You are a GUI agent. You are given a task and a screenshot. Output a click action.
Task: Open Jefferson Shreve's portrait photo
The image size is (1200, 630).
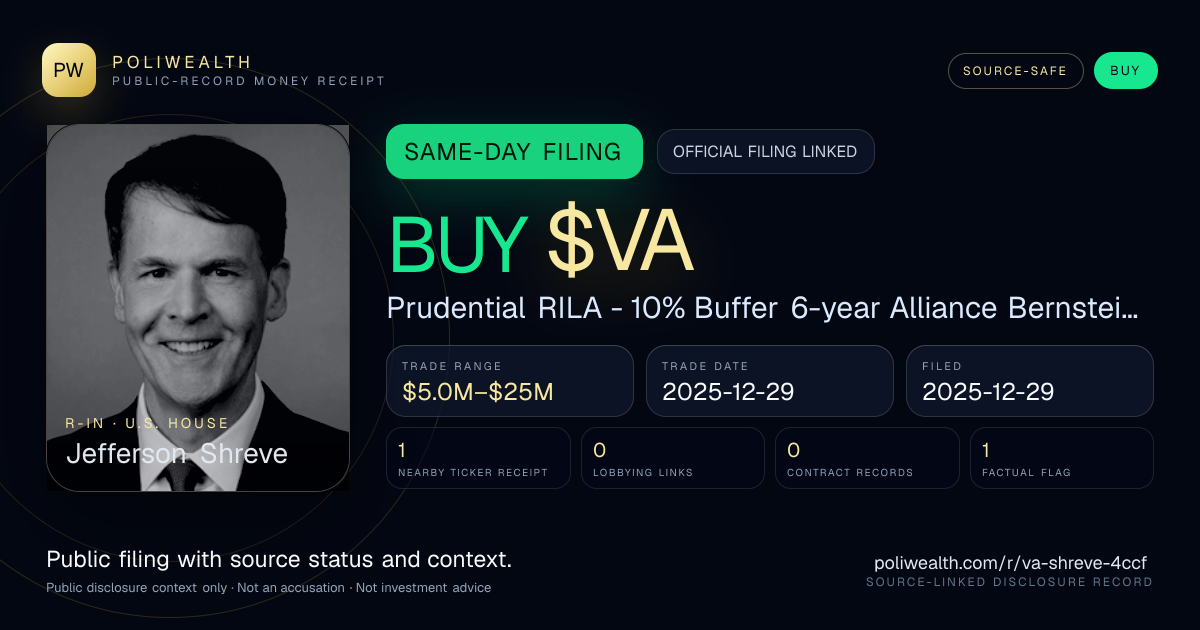[x=198, y=307]
